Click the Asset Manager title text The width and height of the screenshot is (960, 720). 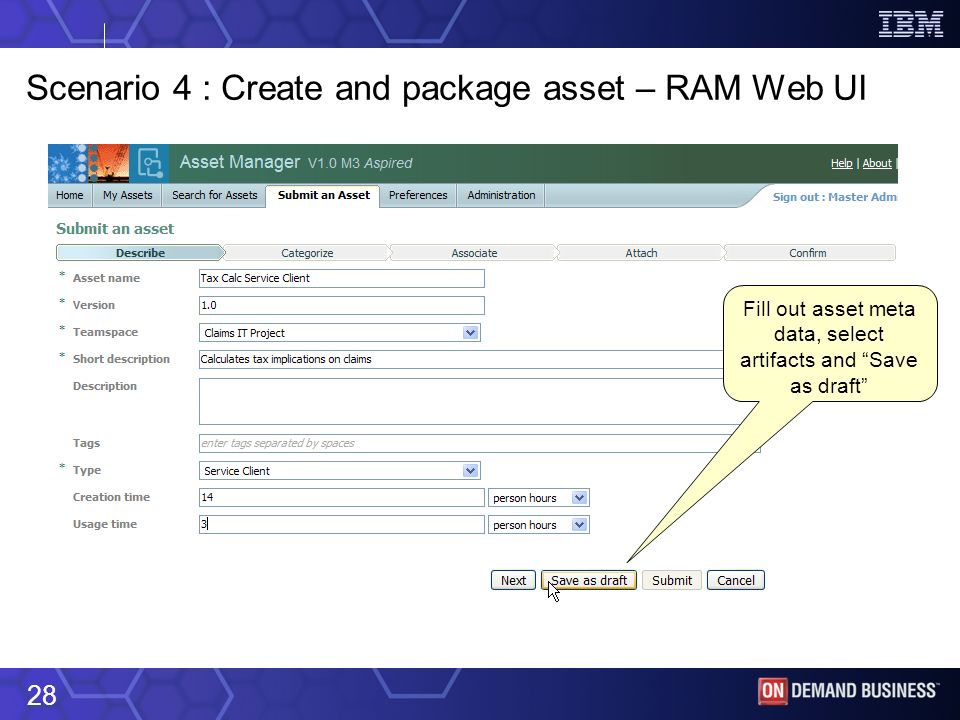click(x=239, y=162)
